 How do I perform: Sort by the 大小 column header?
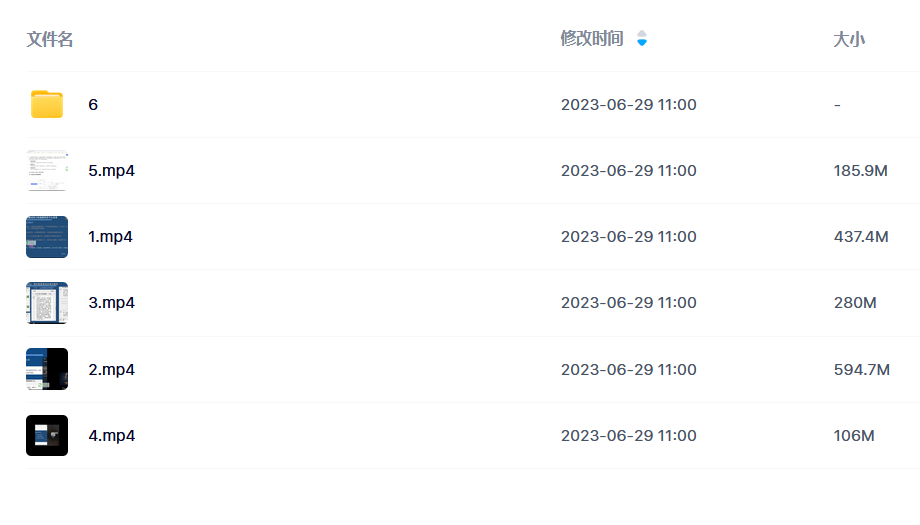(x=849, y=39)
